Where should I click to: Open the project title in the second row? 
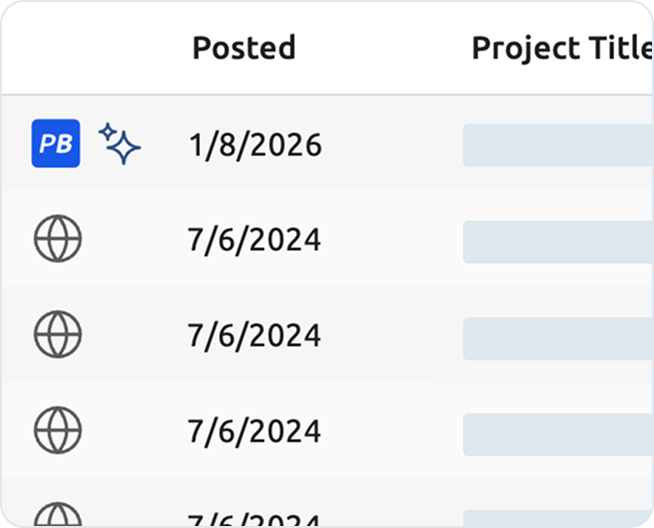click(557, 241)
